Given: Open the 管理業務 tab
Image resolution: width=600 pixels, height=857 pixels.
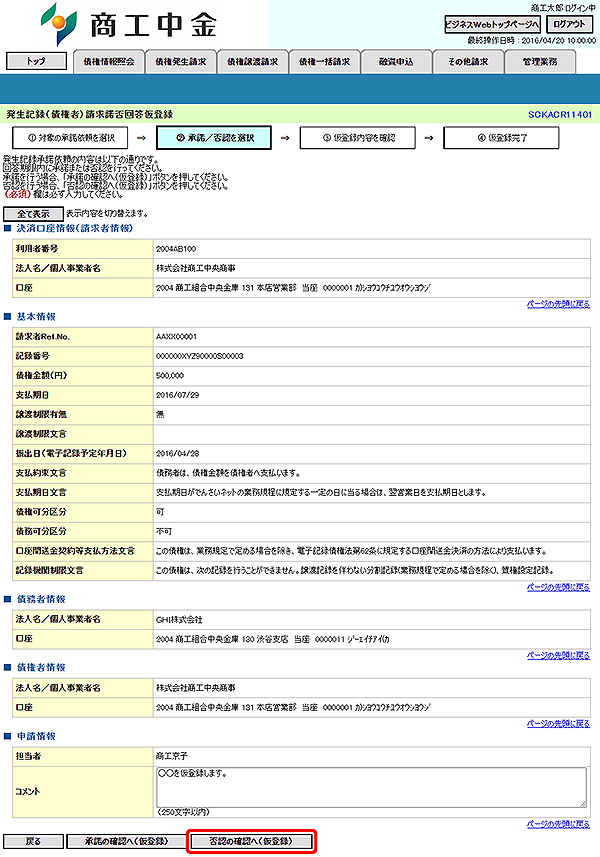Looking at the screenshot, I should 540,61.
